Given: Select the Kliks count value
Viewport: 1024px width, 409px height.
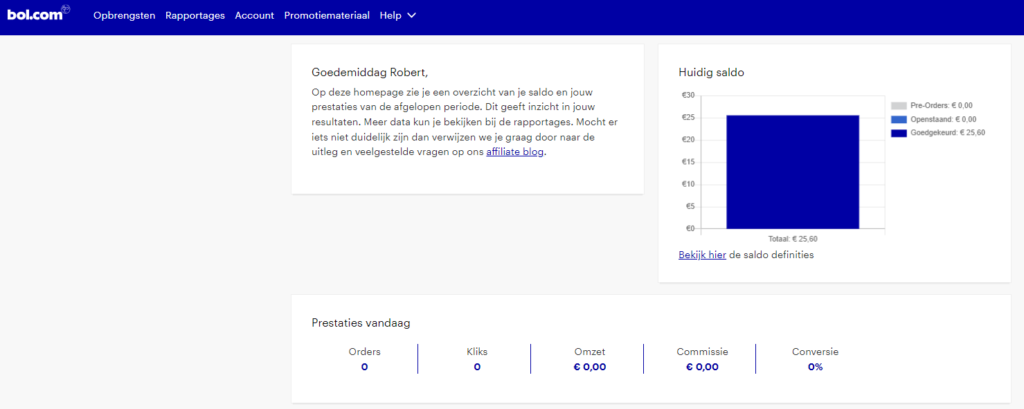Looking at the screenshot, I should coord(477,367).
